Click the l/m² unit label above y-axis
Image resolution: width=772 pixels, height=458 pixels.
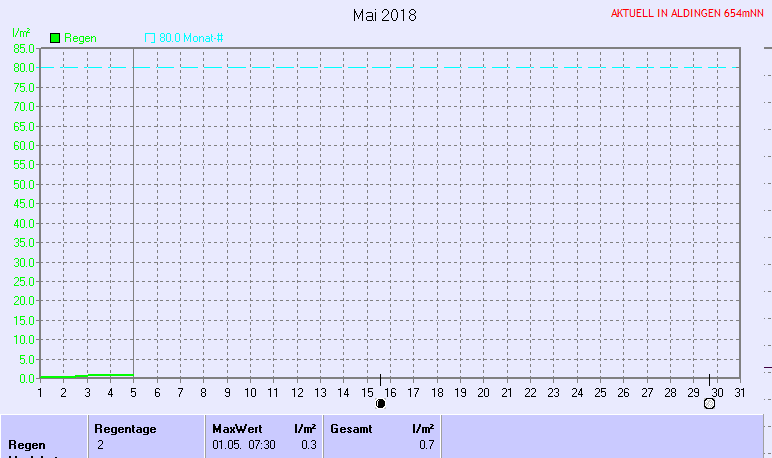coord(20,34)
